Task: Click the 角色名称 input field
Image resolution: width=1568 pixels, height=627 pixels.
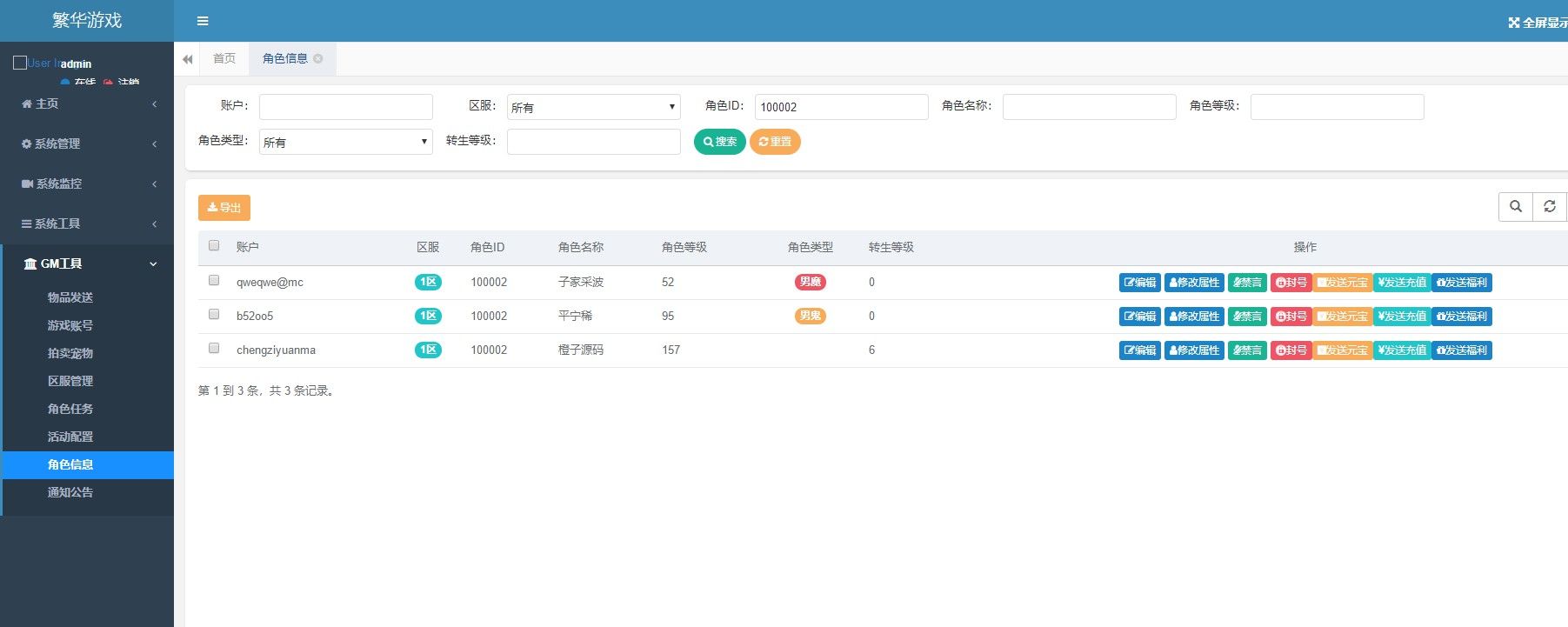Action: [1089, 107]
